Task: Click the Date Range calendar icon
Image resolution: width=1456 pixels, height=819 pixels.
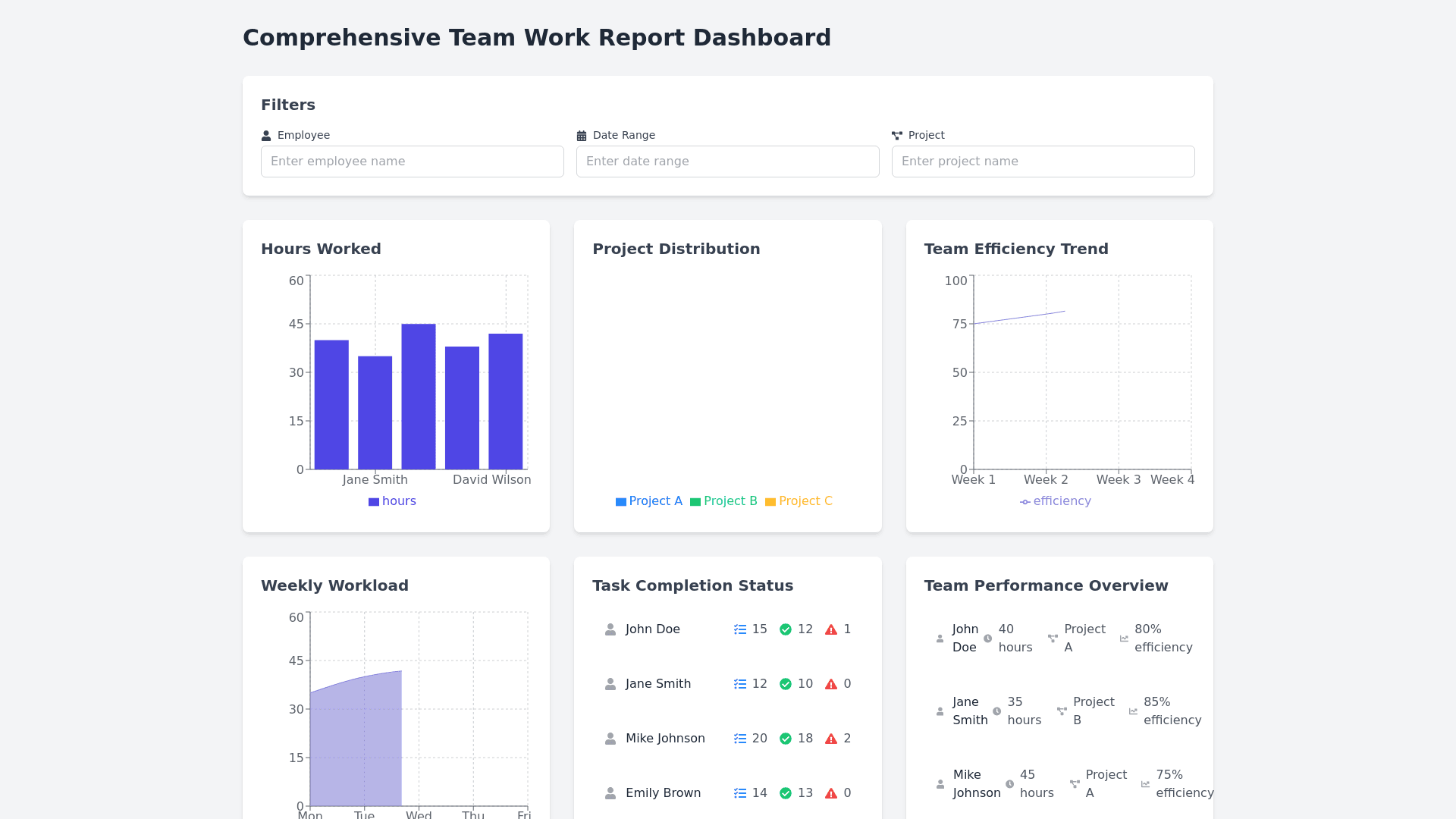Action: tap(582, 136)
